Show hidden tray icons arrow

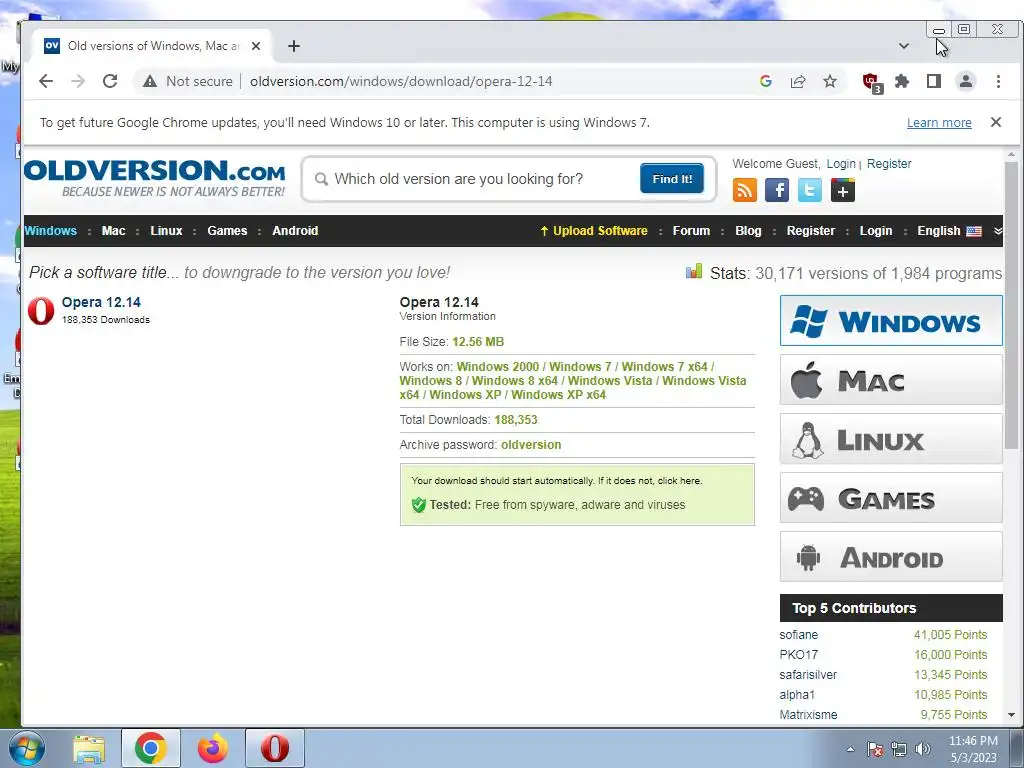pos(850,749)
